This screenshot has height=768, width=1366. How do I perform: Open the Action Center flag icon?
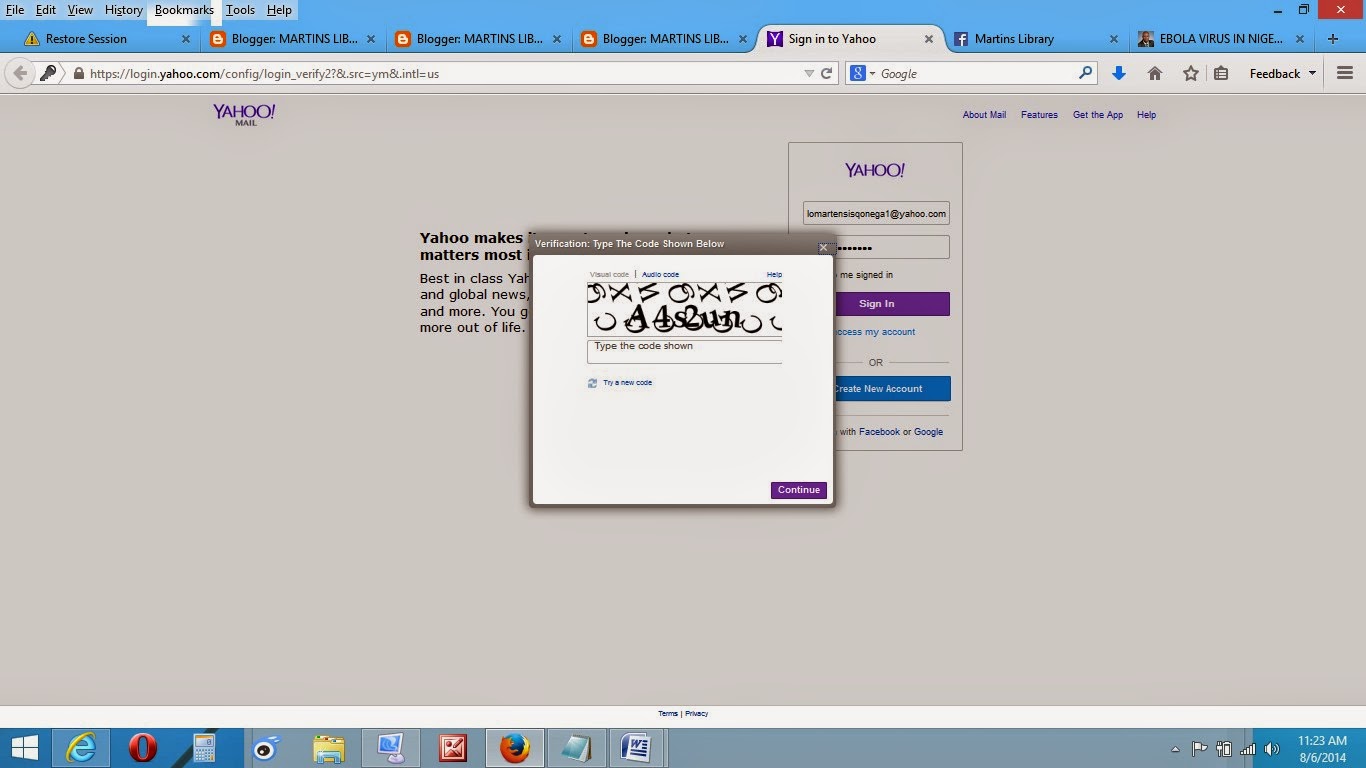[x=1199, y=748]
